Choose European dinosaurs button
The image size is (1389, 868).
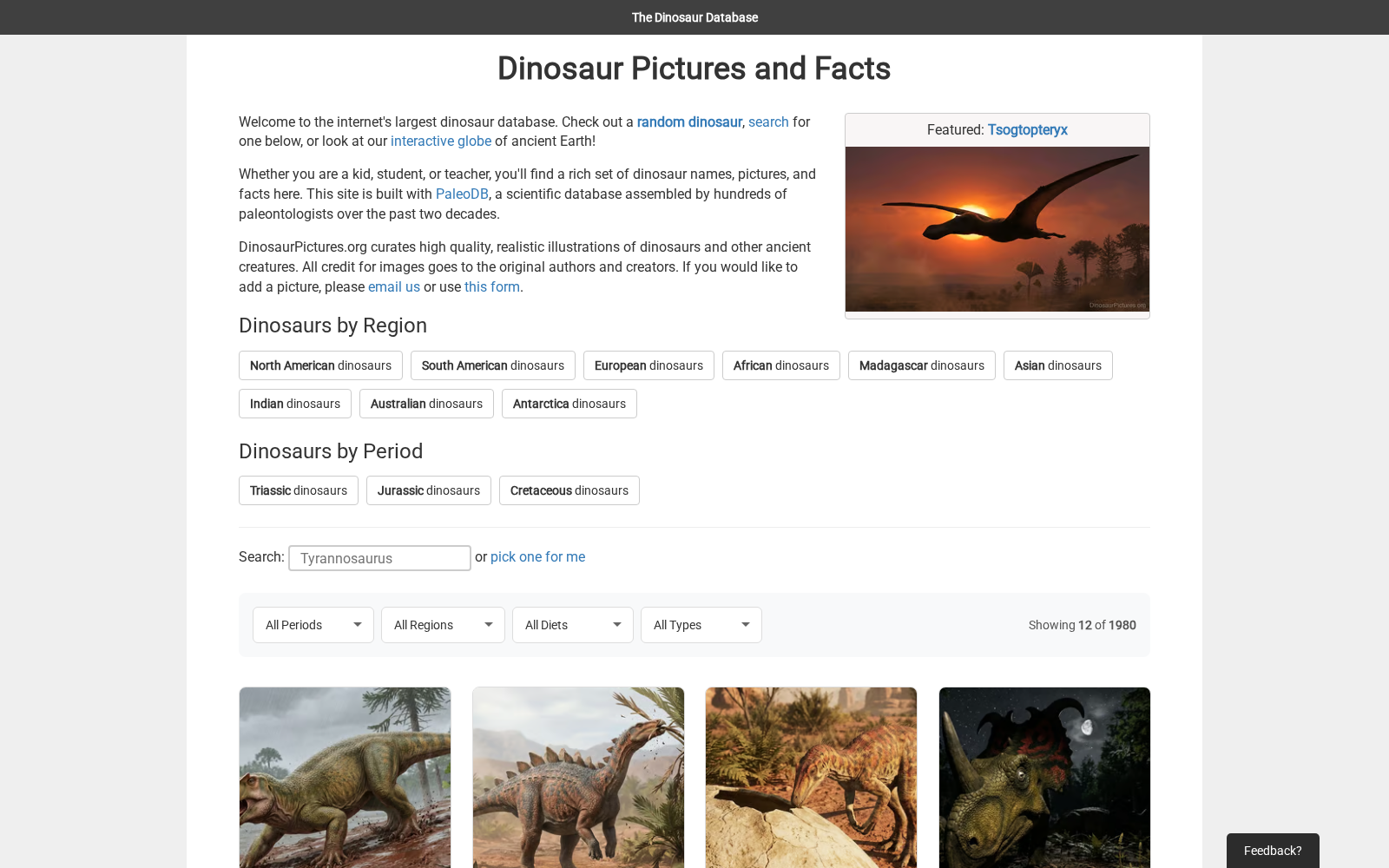coord(648,365)
